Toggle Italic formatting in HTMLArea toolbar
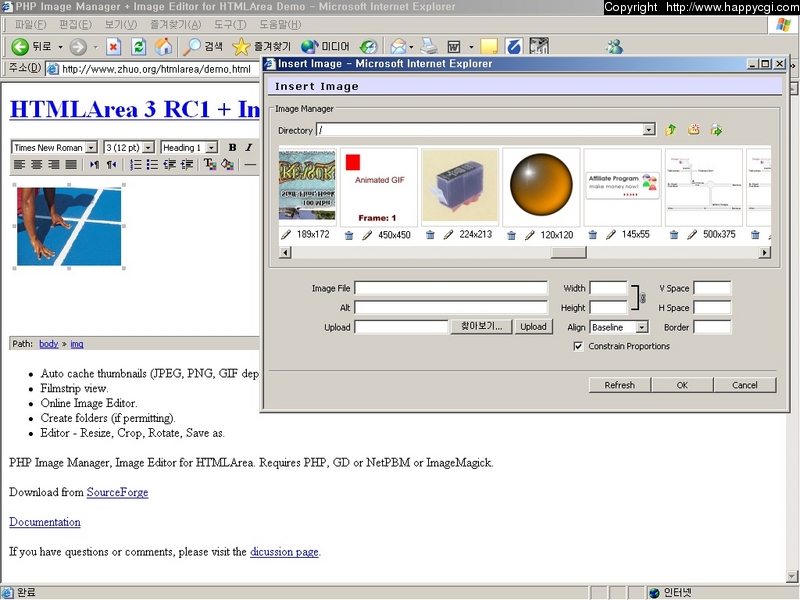Image resolution: width=800 pixels, height=600 pixels. coord(248,147)
